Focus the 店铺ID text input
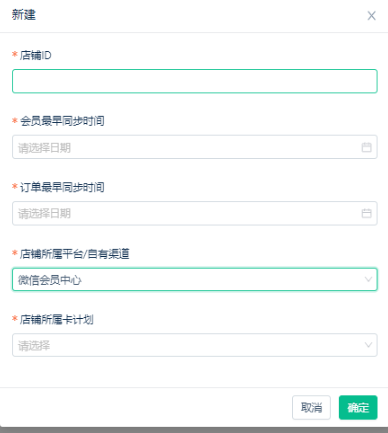Screen dimensions: 388x433 195,81
